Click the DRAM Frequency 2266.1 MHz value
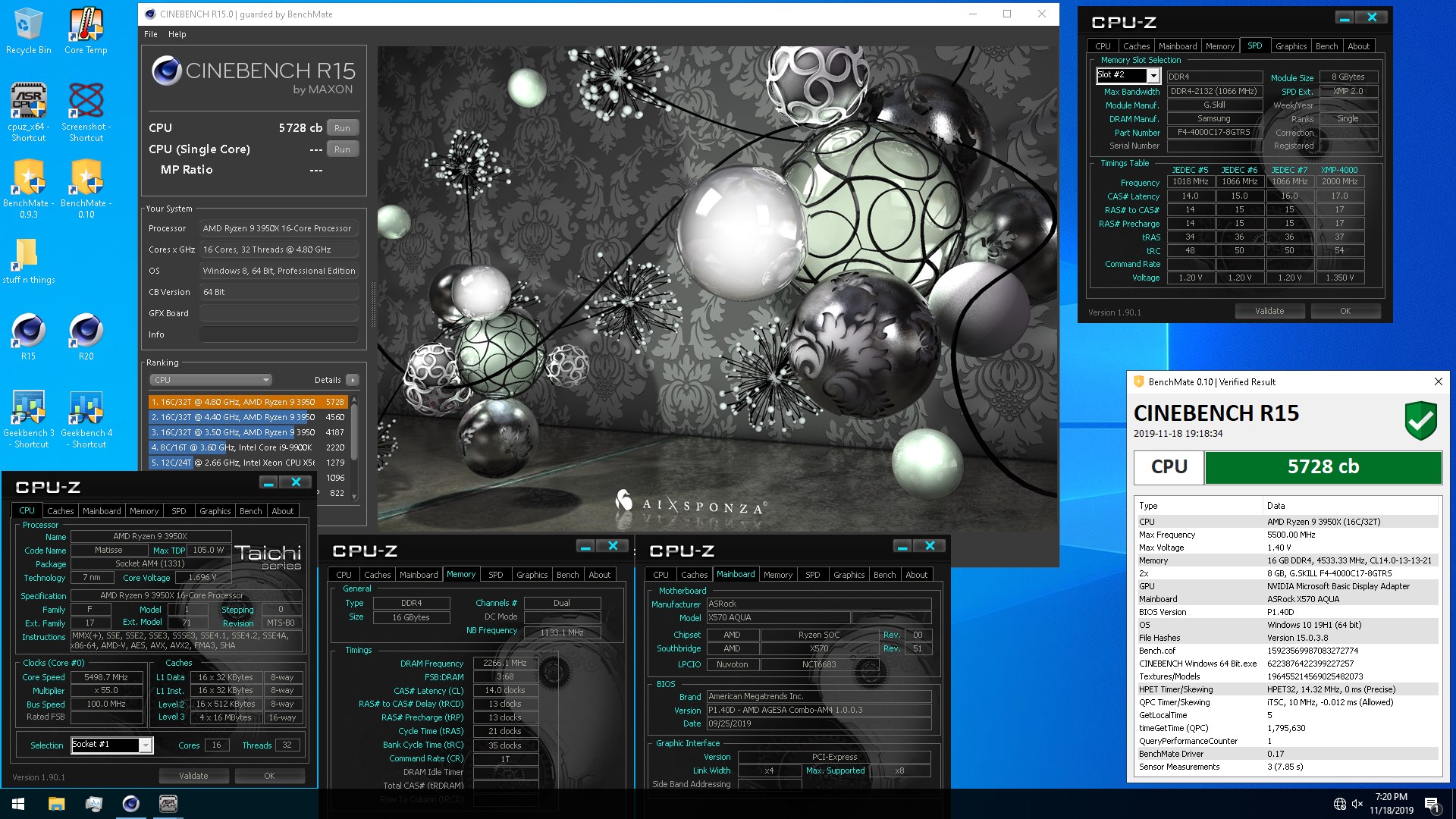 click(x=505, y=663)
